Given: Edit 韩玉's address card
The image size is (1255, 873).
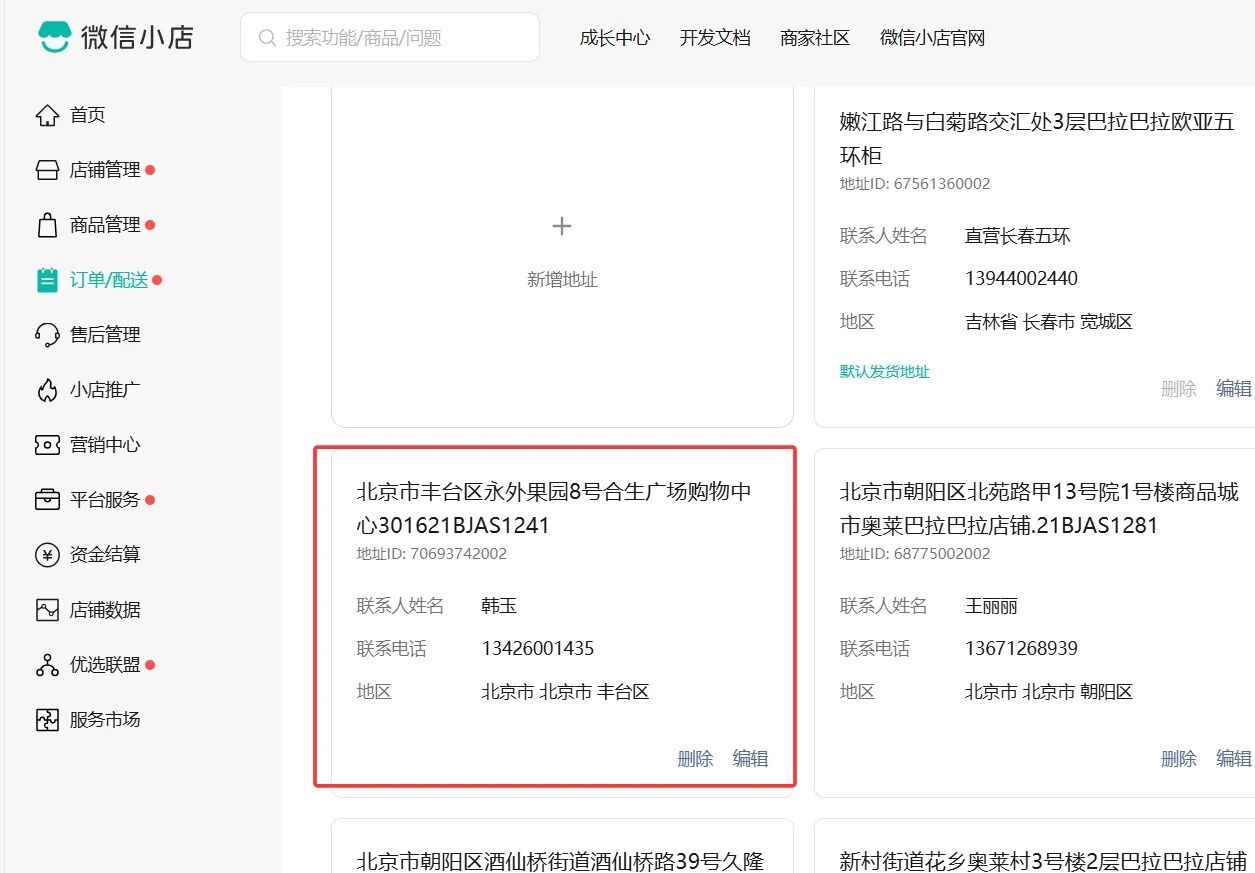Looking at the screenshot, I should click(x=751, y=759).
